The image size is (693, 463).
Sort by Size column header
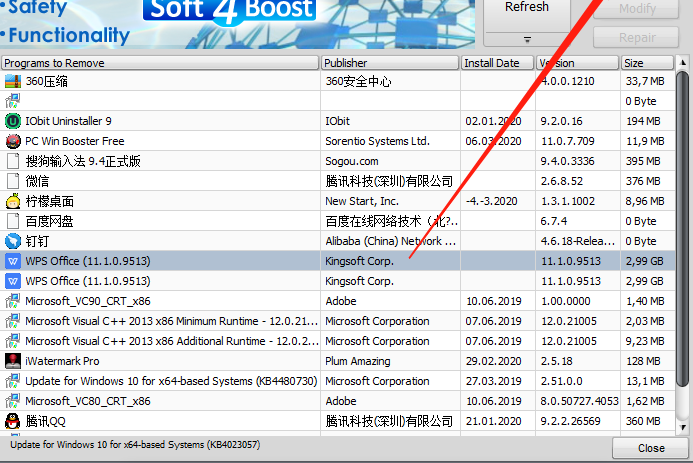click(647, 63)
